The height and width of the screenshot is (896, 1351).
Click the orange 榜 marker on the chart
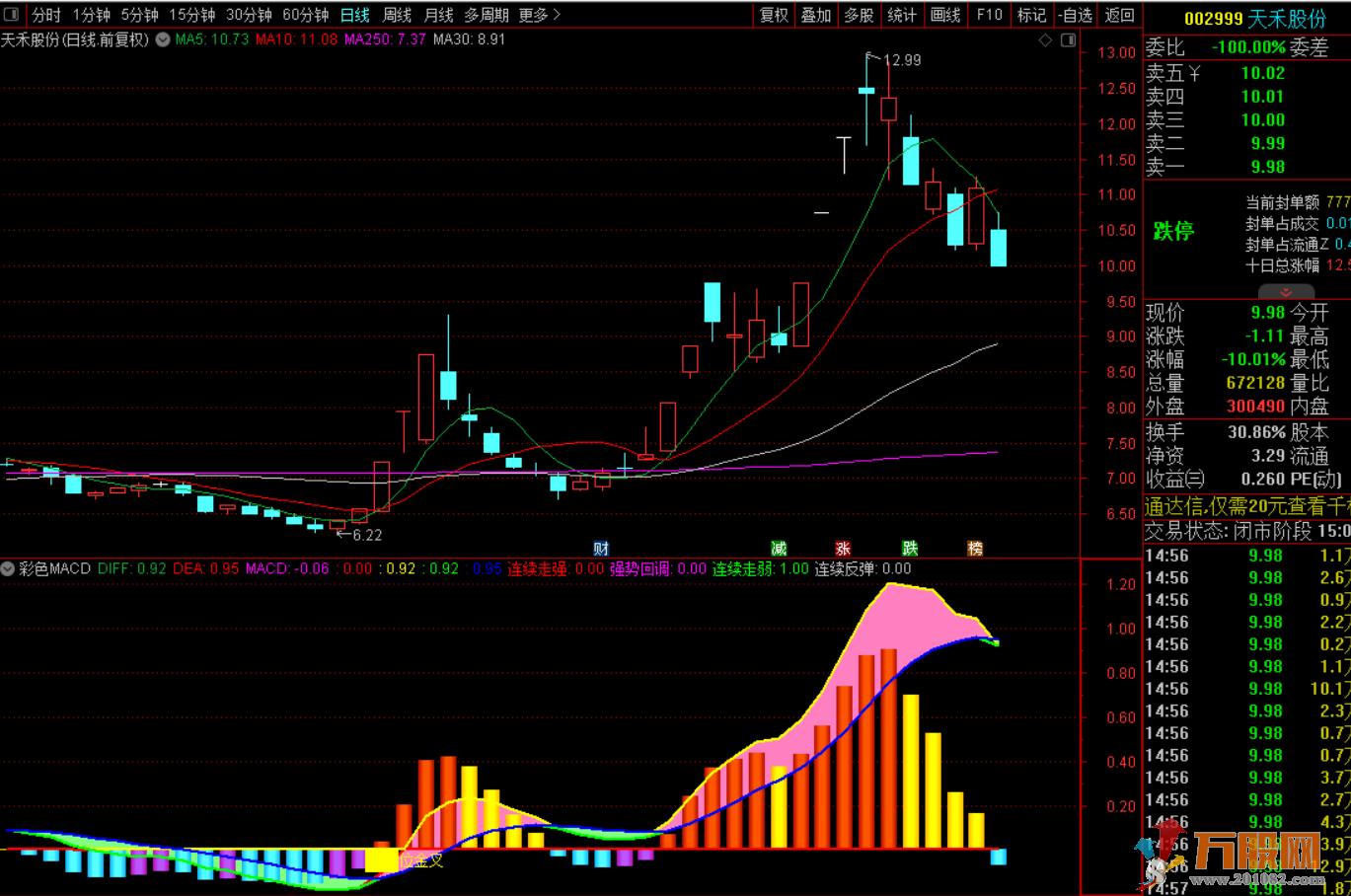click(x=975, y=549)
